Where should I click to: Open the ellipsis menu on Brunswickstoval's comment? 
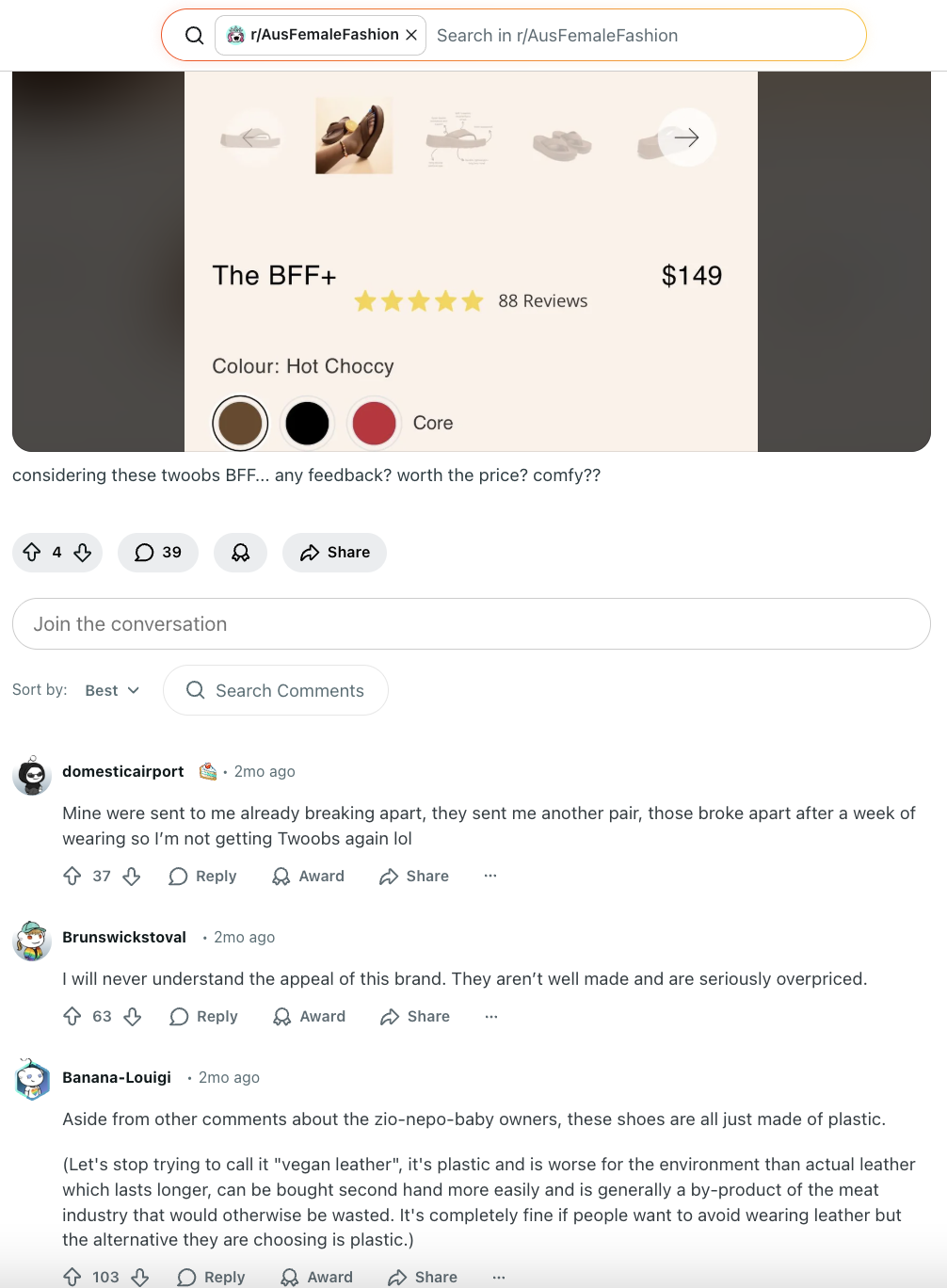tap(490, 1017)
